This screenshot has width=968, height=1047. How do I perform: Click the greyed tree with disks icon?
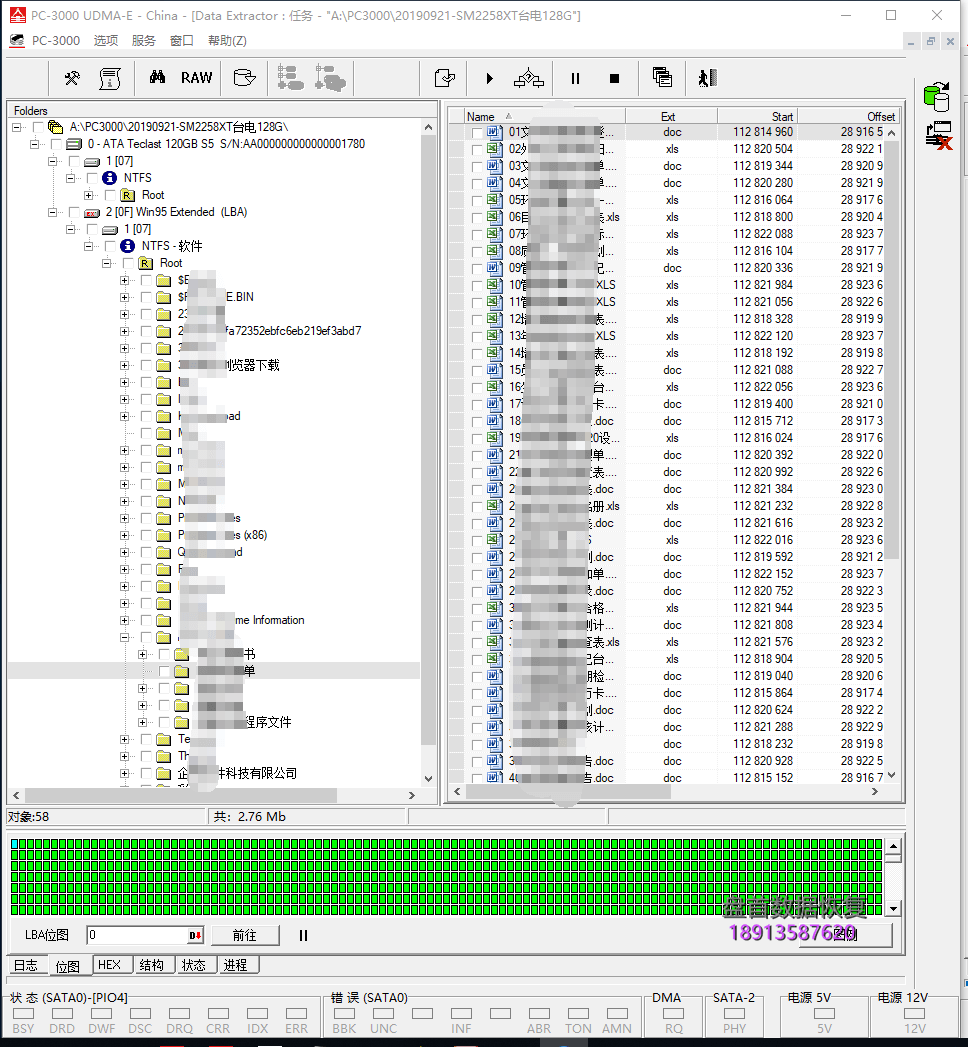330,77
